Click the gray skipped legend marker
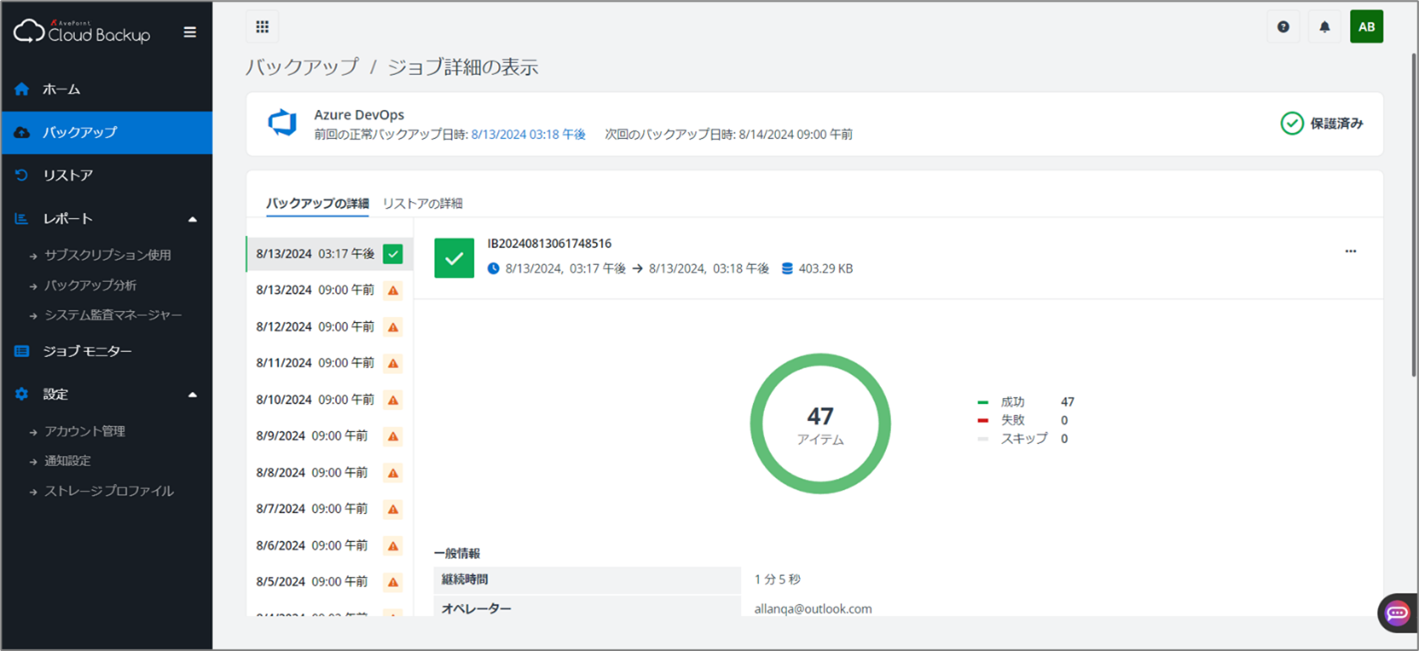 click(x=983, y=438)
